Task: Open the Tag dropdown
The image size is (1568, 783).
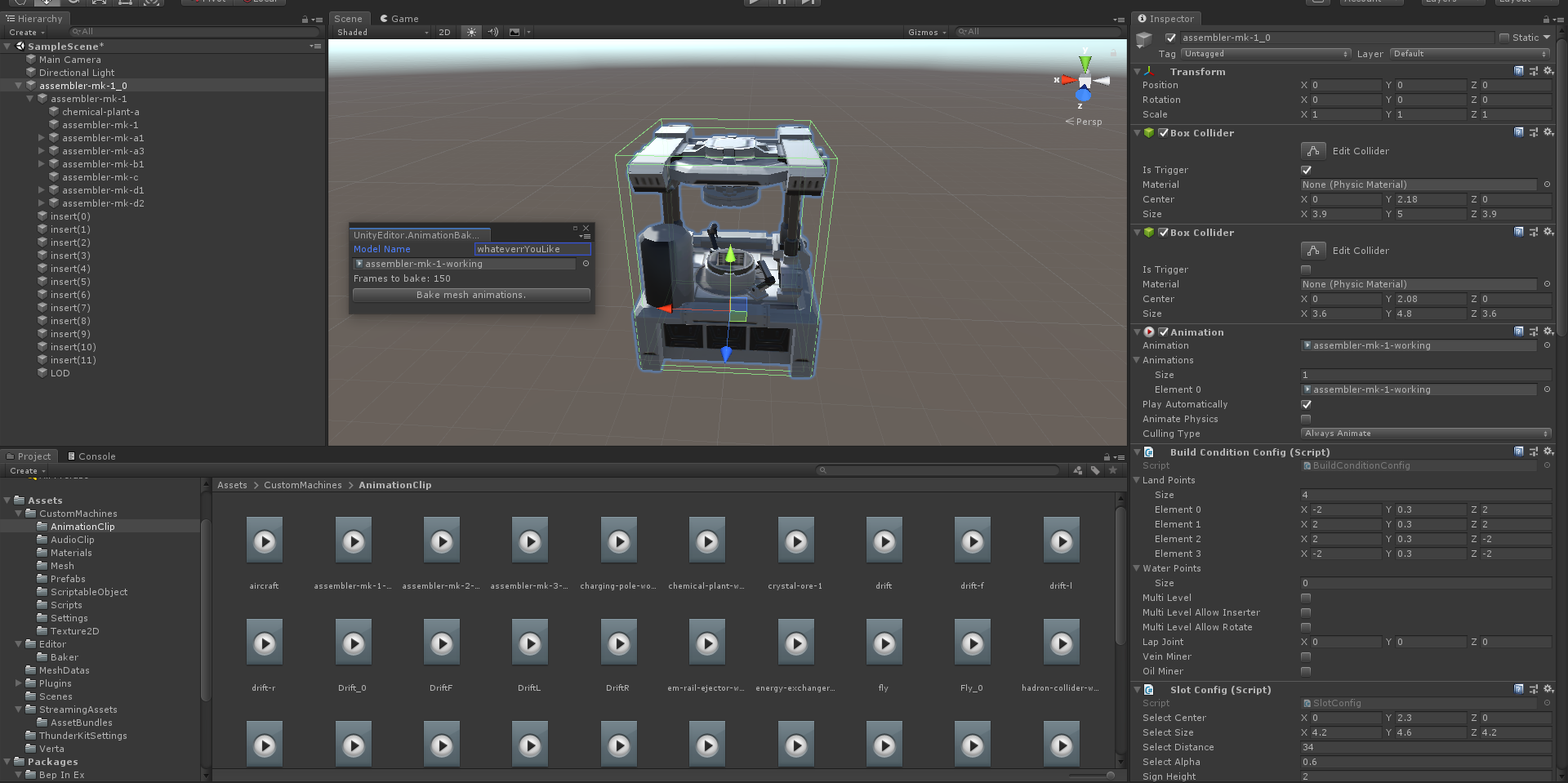Action: [1266, 54]
